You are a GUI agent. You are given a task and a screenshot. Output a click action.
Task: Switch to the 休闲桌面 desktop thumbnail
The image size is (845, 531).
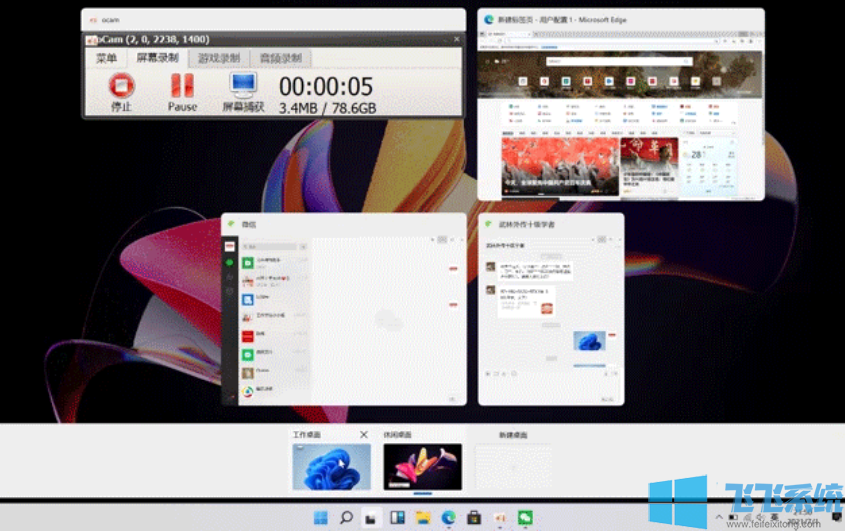click(422, 467)
